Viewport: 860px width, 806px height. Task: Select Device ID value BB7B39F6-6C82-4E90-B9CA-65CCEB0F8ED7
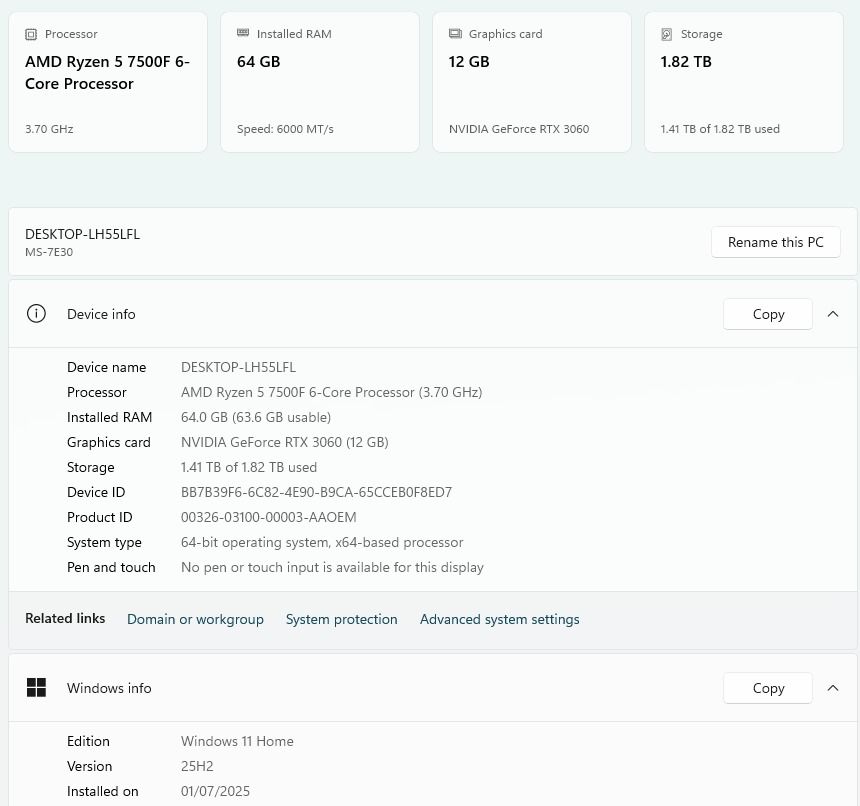tap(316, 492)
